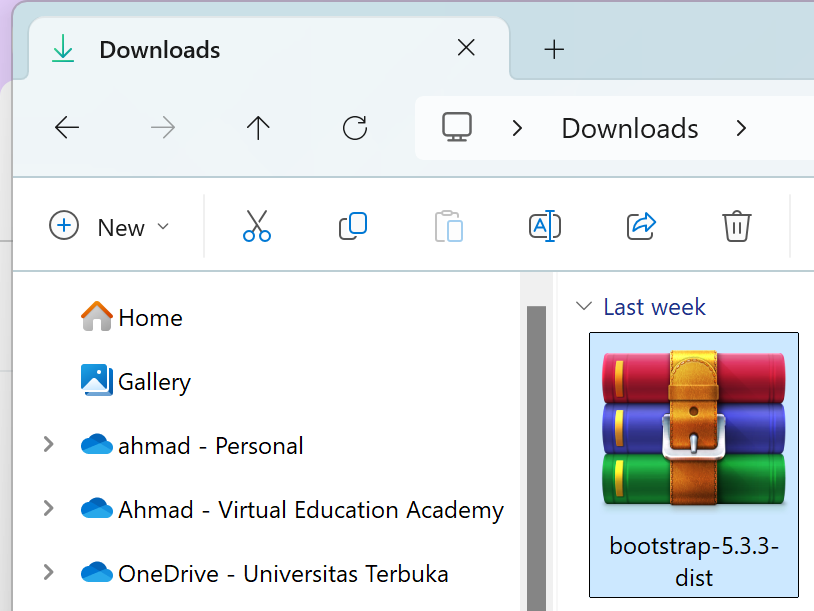Select the bootstrap-5.3.3-dist archive thumbnail
The height and width of the screenshot is (611, 814).
click(x=694, y=428)
